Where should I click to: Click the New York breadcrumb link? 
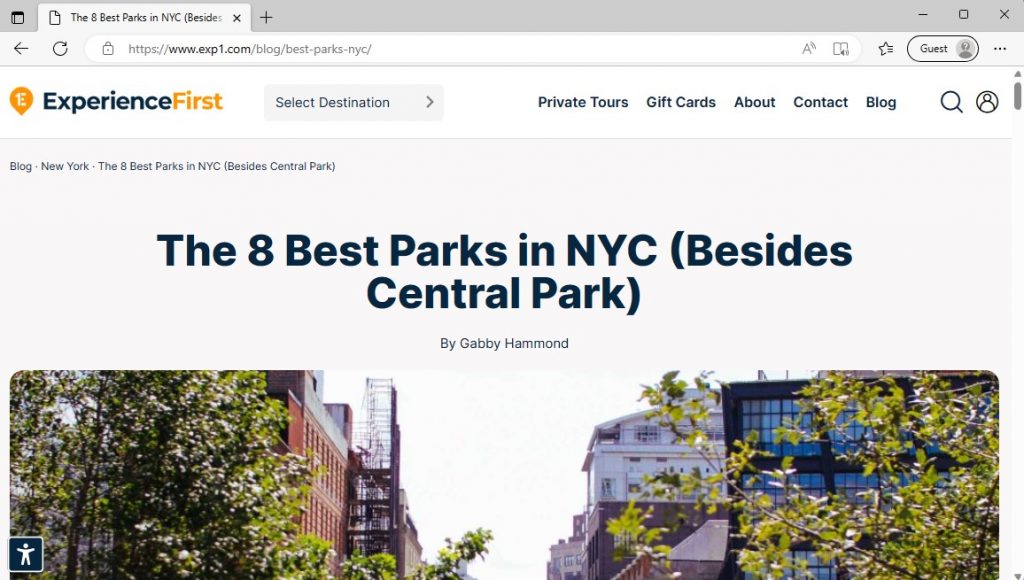[65, 166]
